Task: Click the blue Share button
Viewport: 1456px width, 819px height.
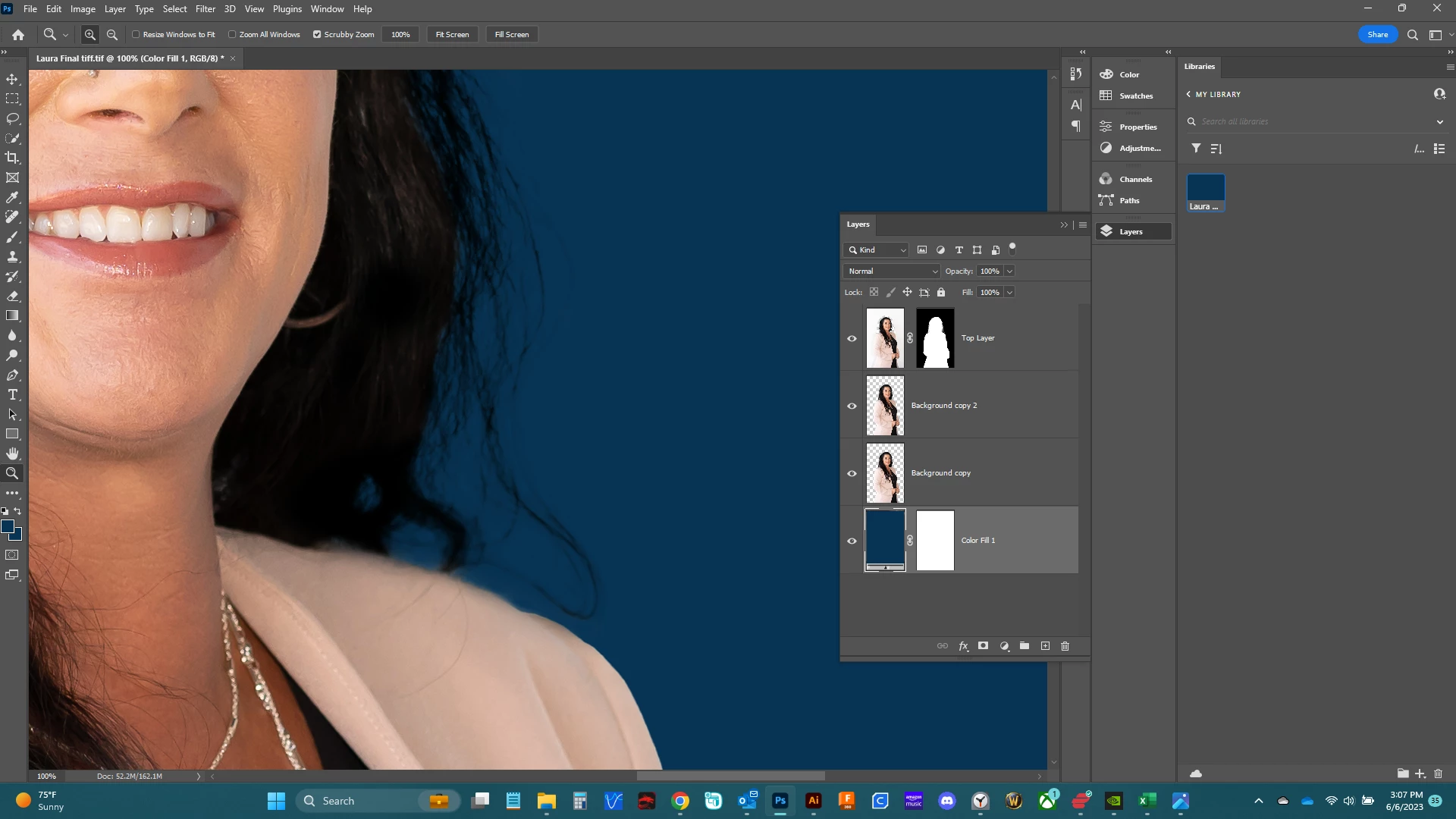Action: [x=1377, y=34]
